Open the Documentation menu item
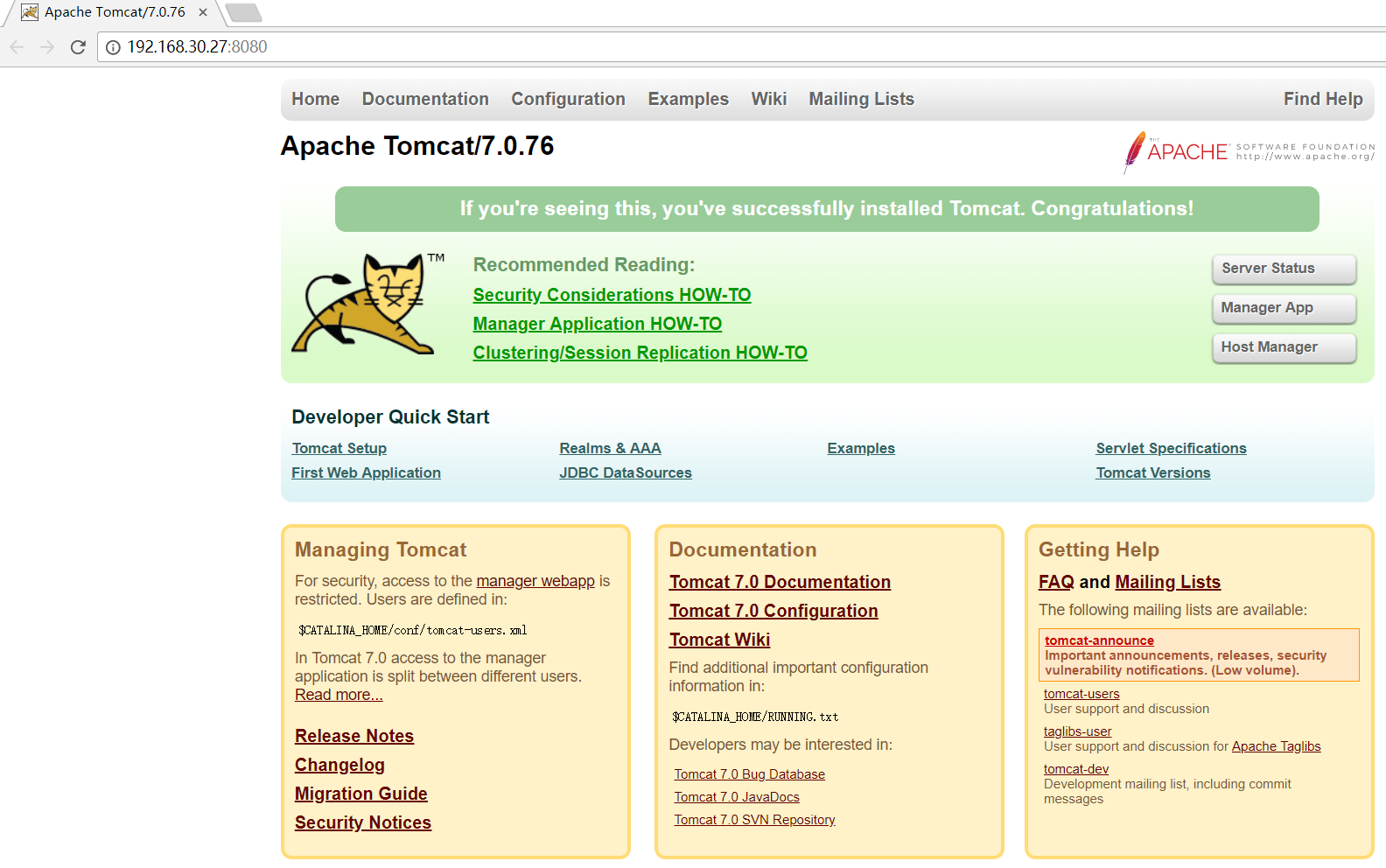 (x=425, y=99)
